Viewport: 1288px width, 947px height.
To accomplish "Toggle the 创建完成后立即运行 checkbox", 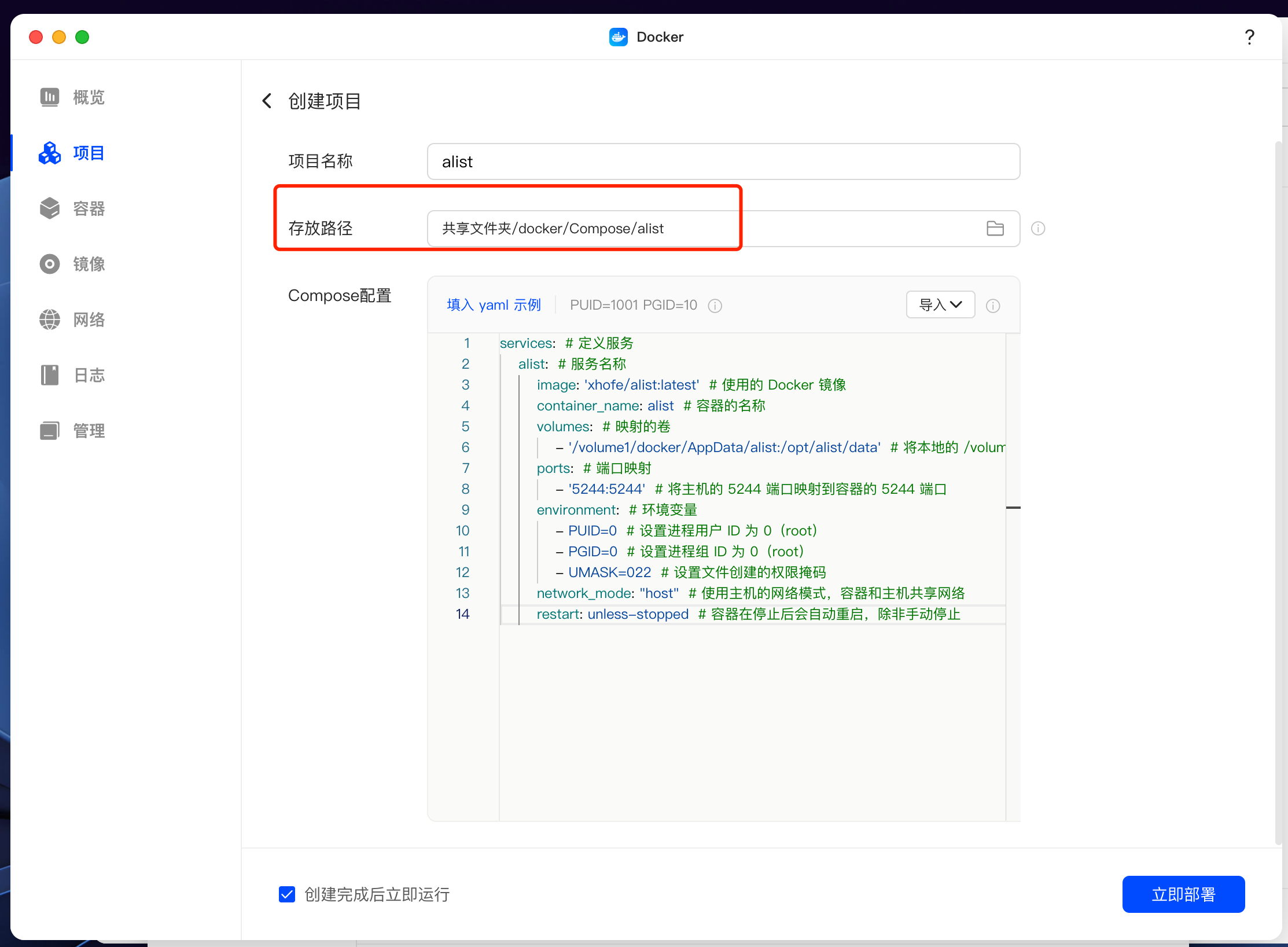I will 287,894.
